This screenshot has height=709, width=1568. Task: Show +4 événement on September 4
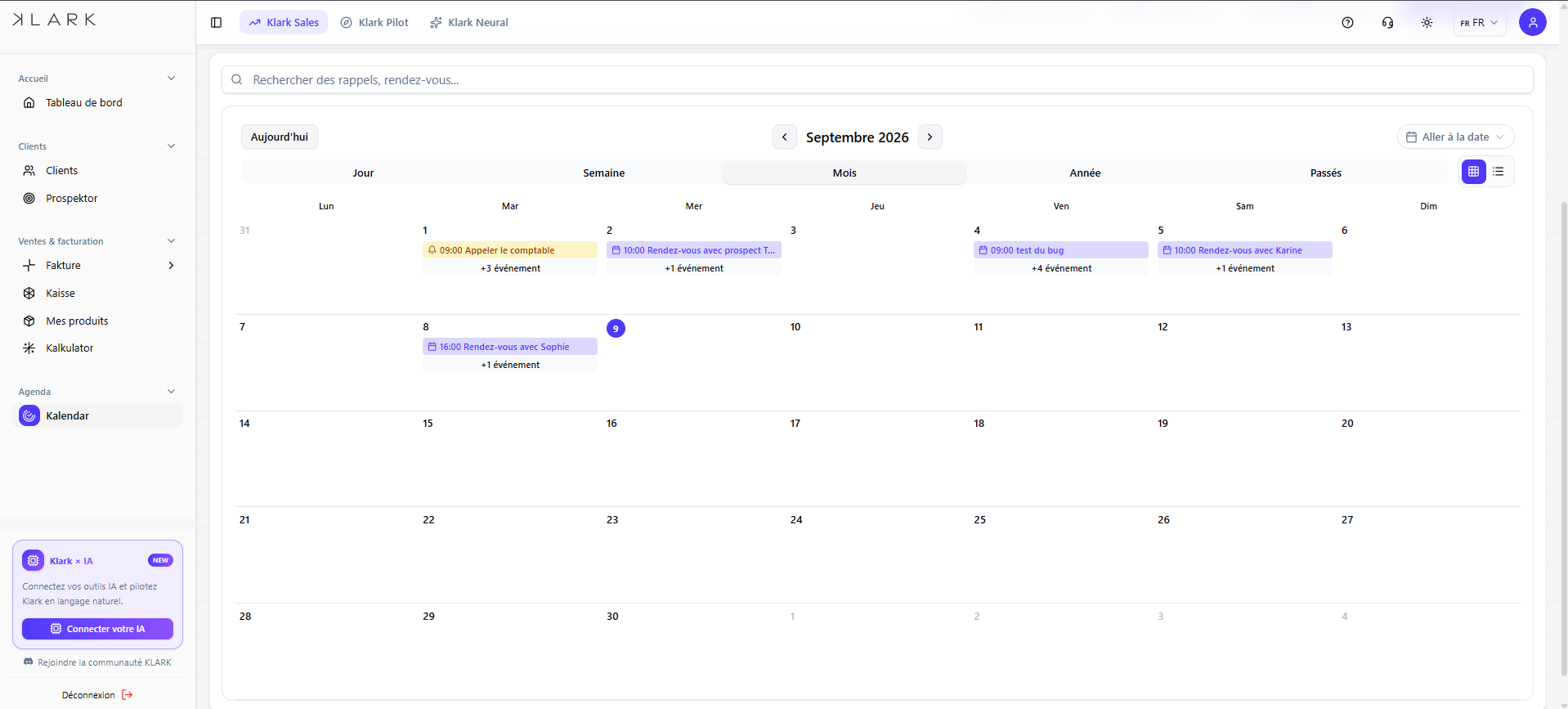coord(1061,268)
